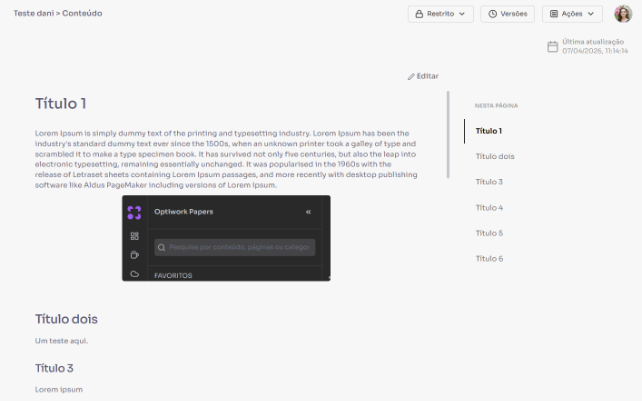Jump to Título 4 in page outline
This screenshot has width=642, height=401.
tap(489, 208)
